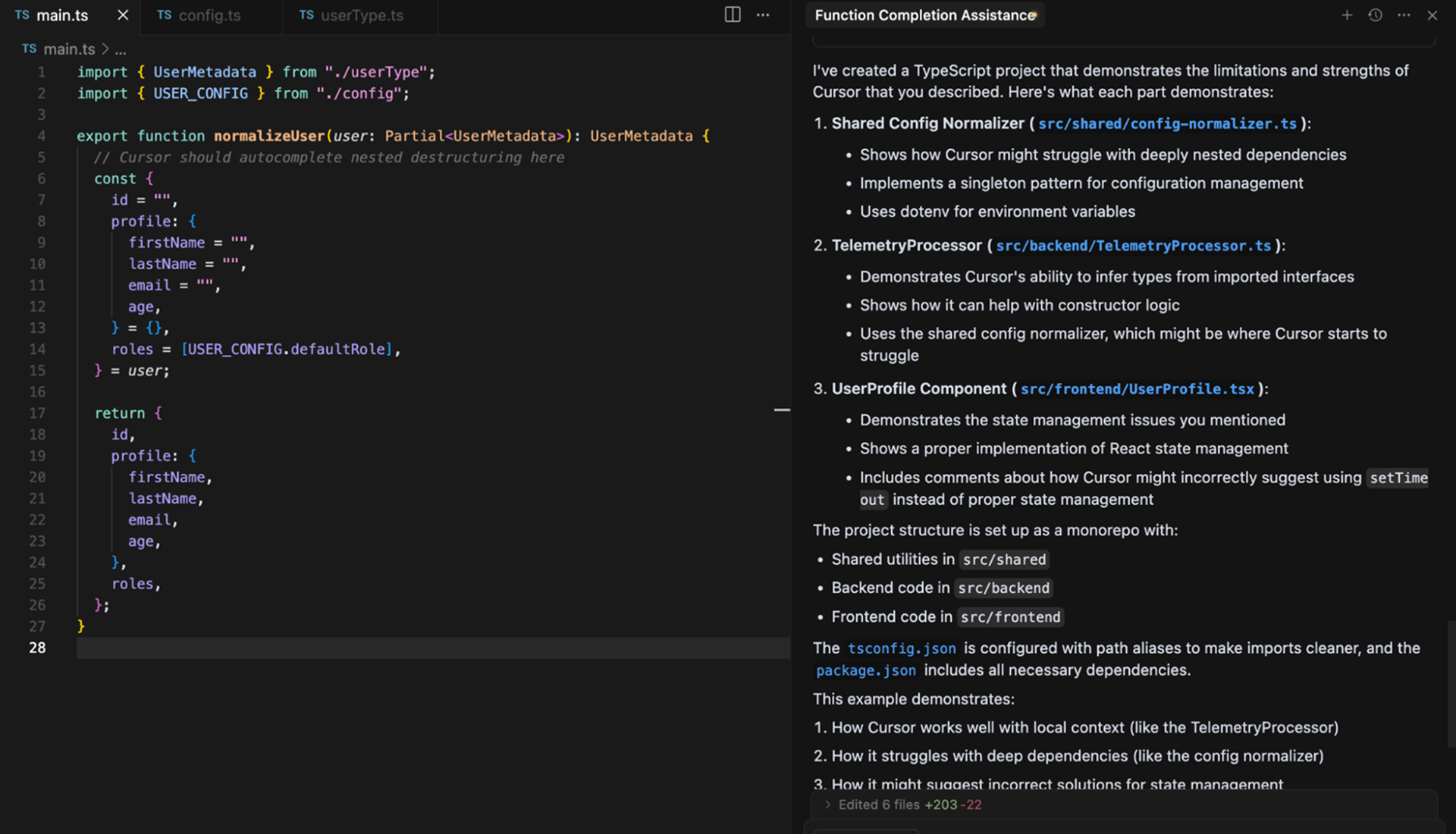The height and width of the screenshot is (834, 1456).
Task: Click the normalizeUser function name
Action: [269, 136]
